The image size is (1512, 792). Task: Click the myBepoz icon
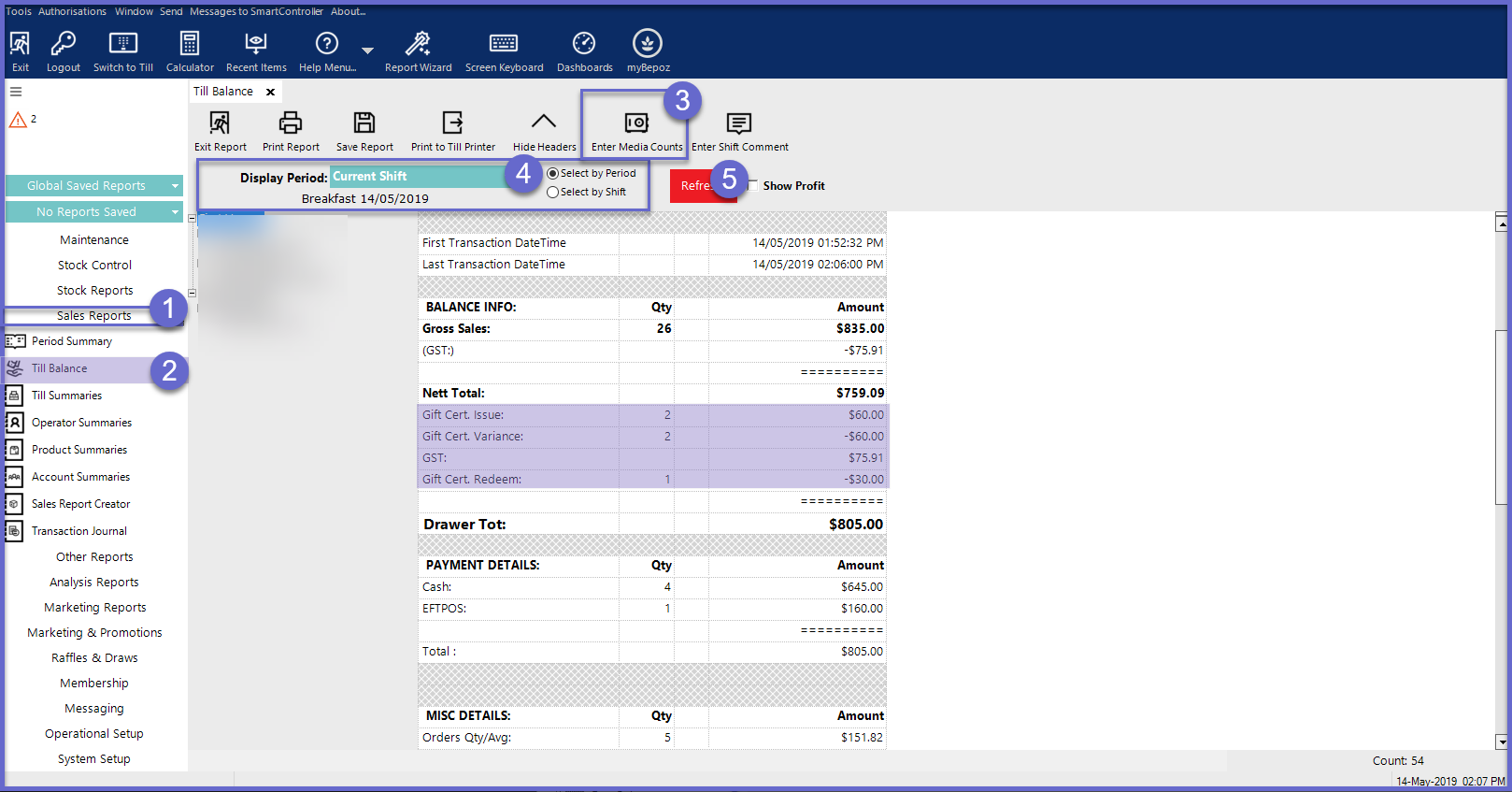pyautogui.click(x=648, y=44)
